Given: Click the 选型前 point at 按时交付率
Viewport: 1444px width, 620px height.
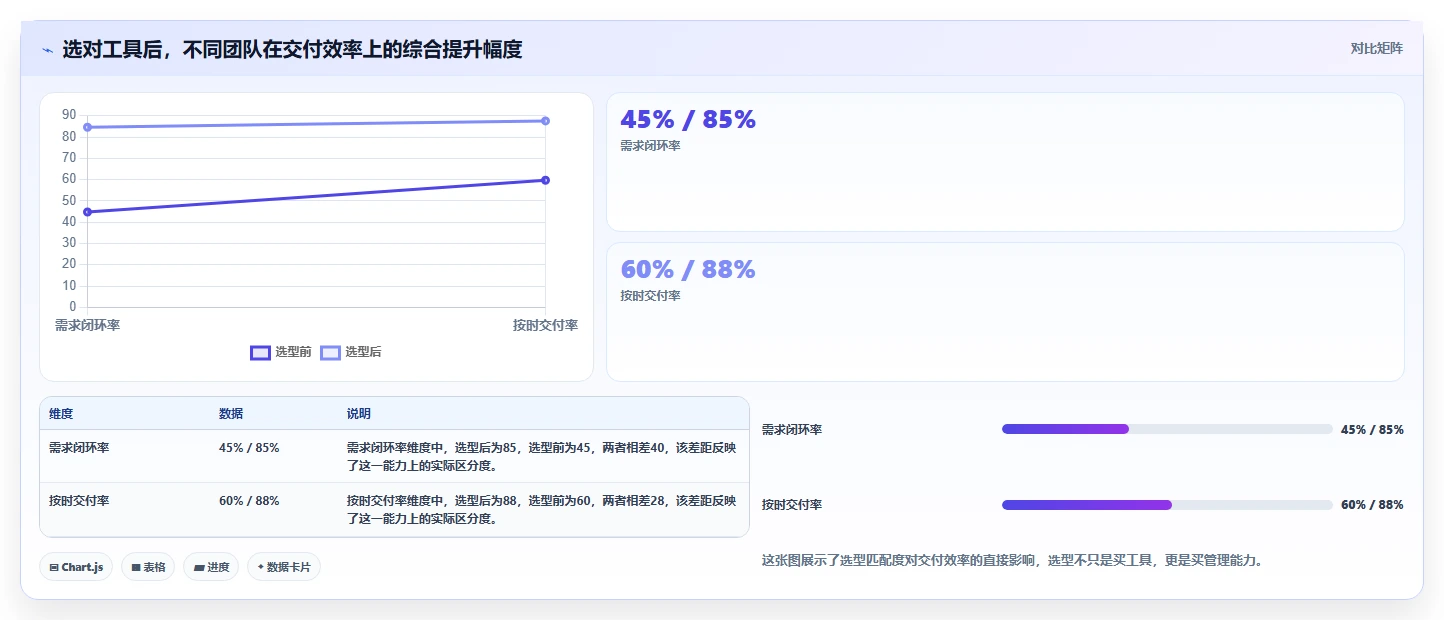Looking at the screenshot, I should click(545, 180).
